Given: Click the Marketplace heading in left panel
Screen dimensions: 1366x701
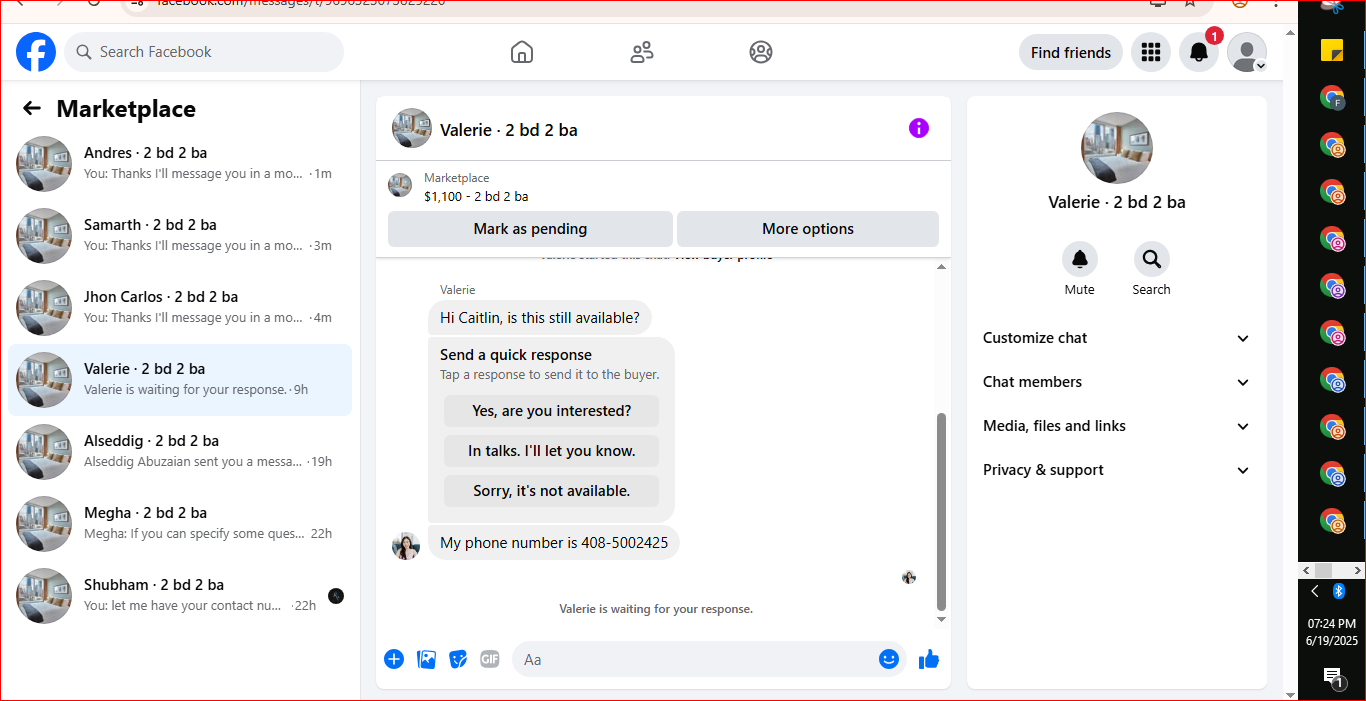Looking at the screenshot, I should 126,108.
